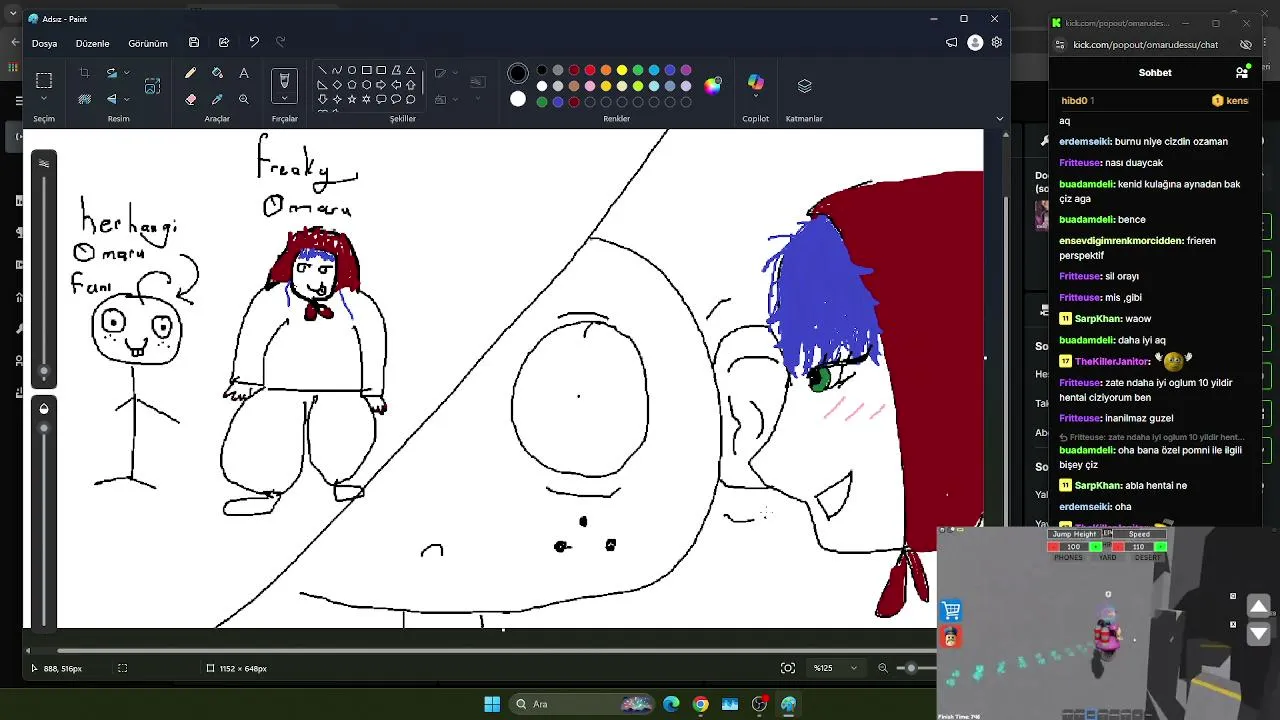
Task: Open the Windows Start menu
Action: [492, 704]
